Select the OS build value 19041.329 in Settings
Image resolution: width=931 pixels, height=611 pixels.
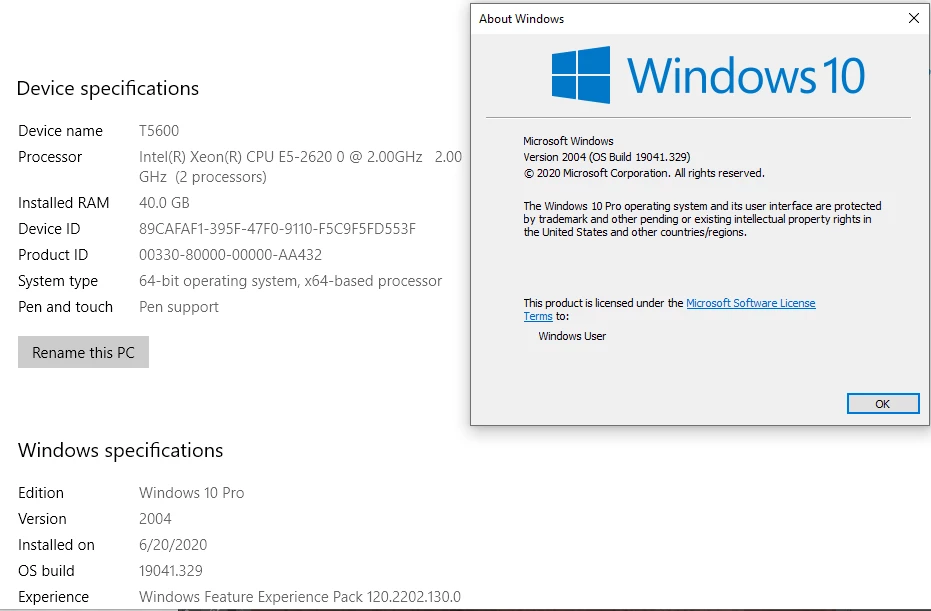point(170,571)
